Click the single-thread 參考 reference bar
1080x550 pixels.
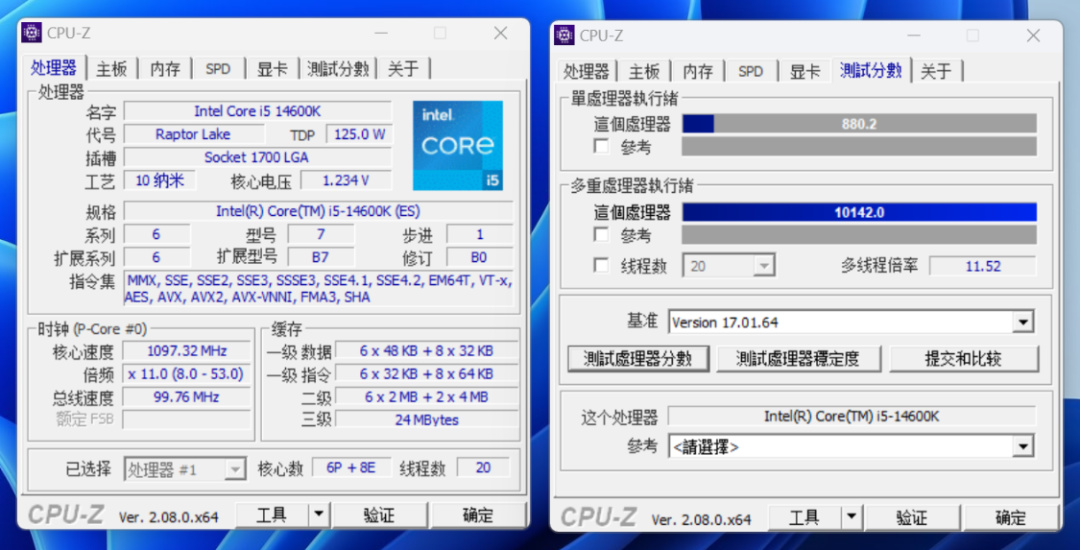point(859,147)
